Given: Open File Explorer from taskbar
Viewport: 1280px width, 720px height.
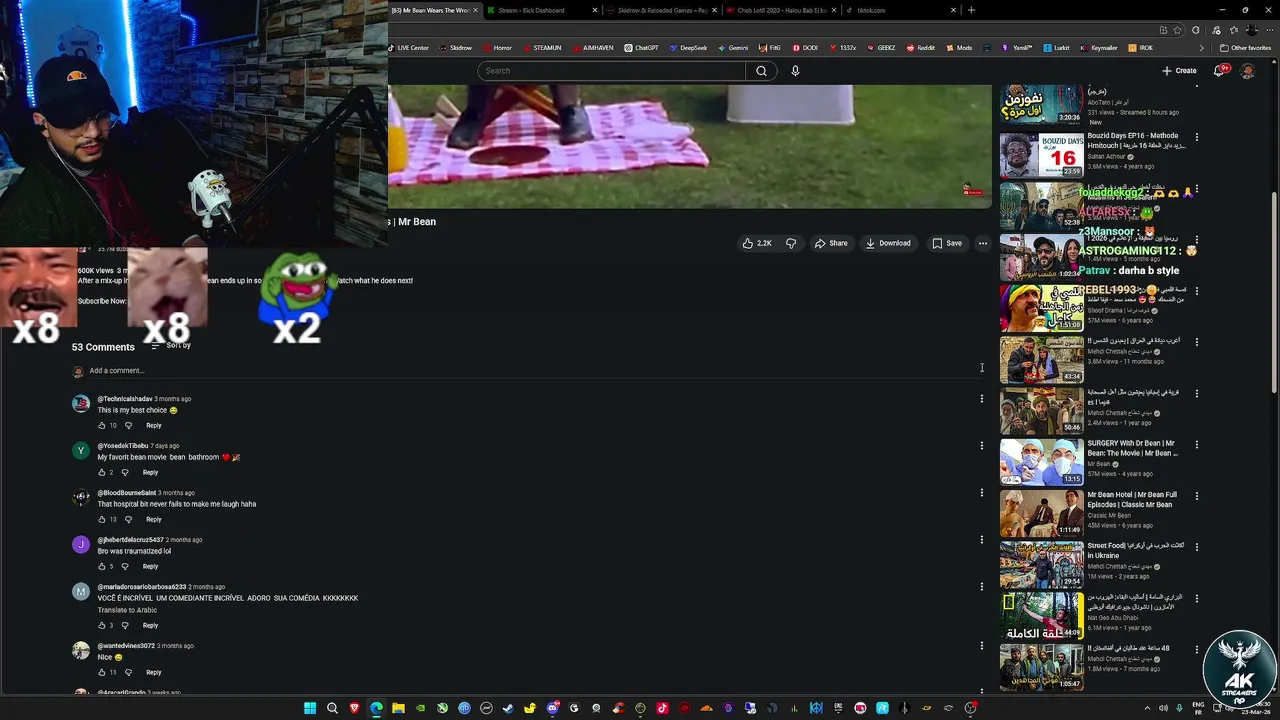Looking at the screenshot, I should pyautogui.click(x=398, y=709).
